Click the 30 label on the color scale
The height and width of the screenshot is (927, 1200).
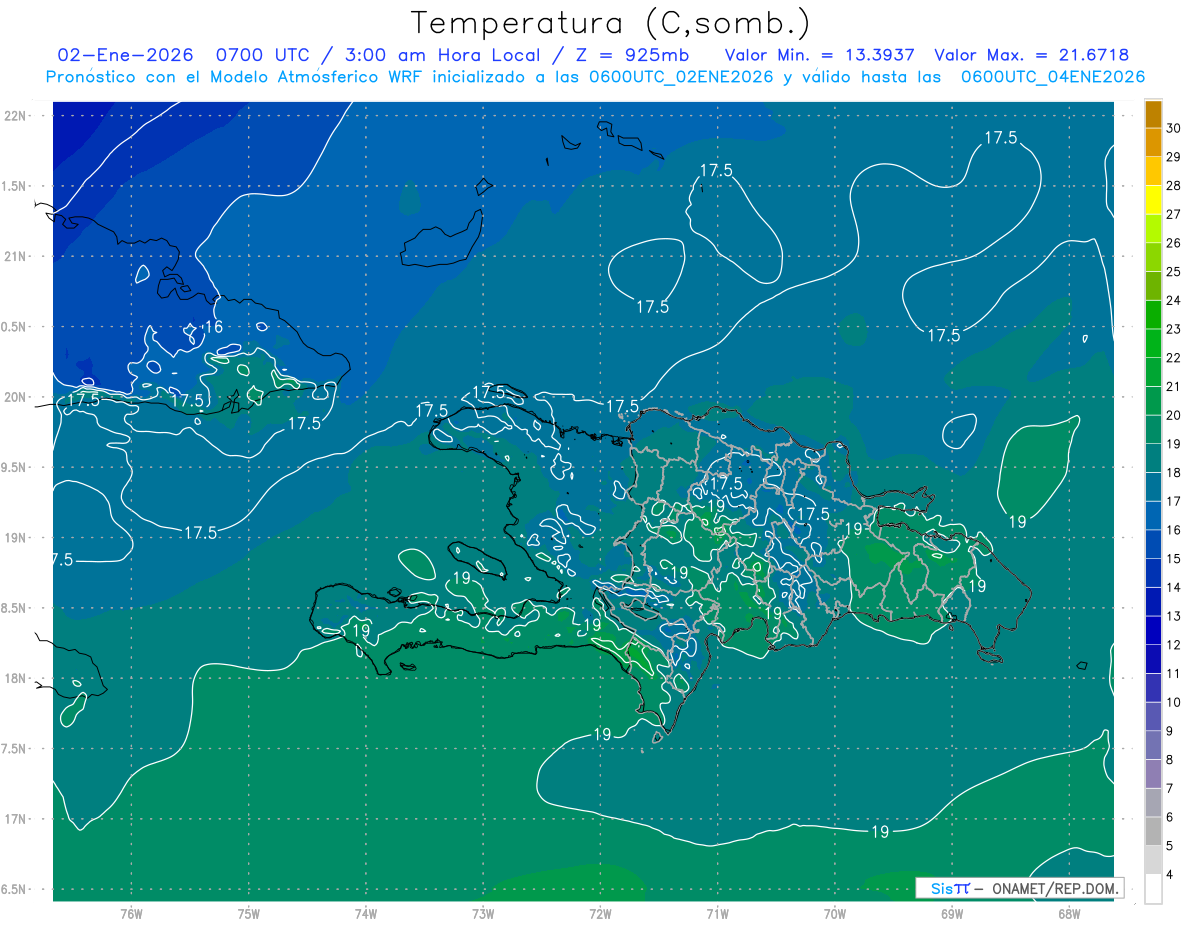[1173, 128]
